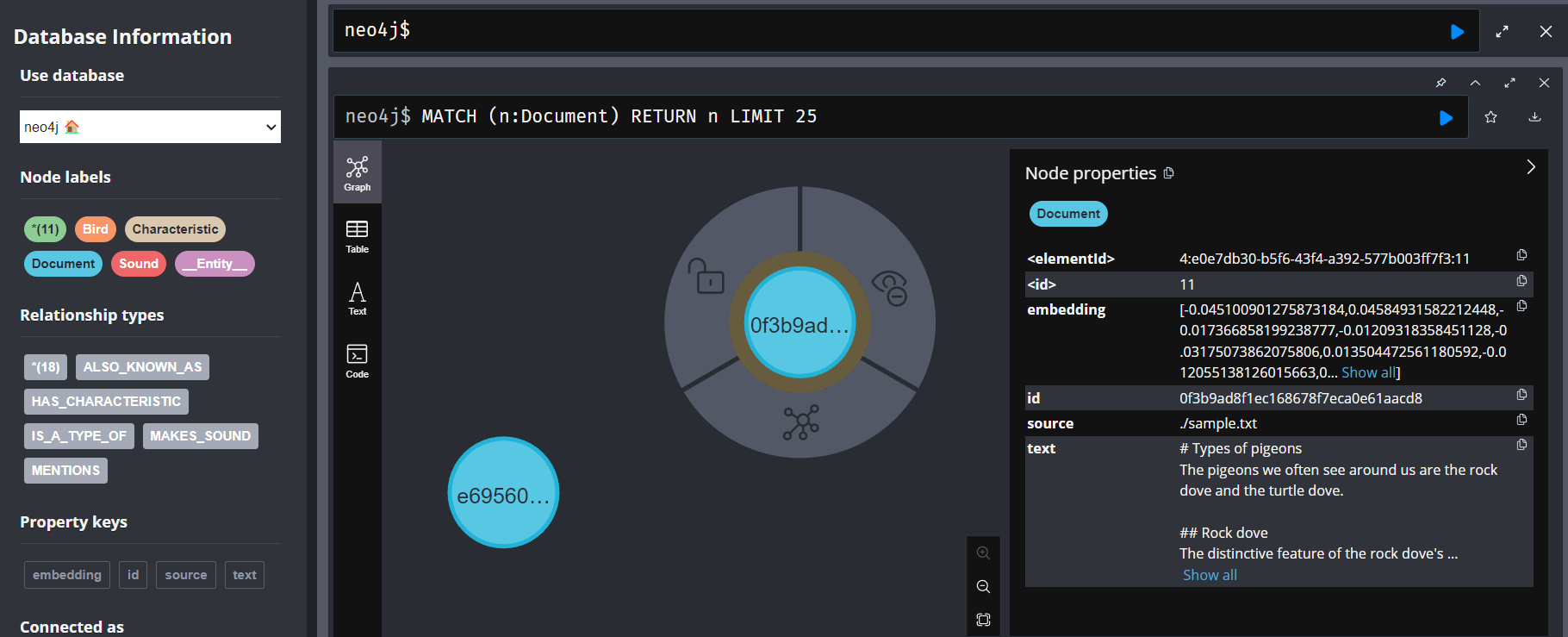Re-run the MATCH Document query
Viewport: 1568px width, 637px height.
point(1446,118)
